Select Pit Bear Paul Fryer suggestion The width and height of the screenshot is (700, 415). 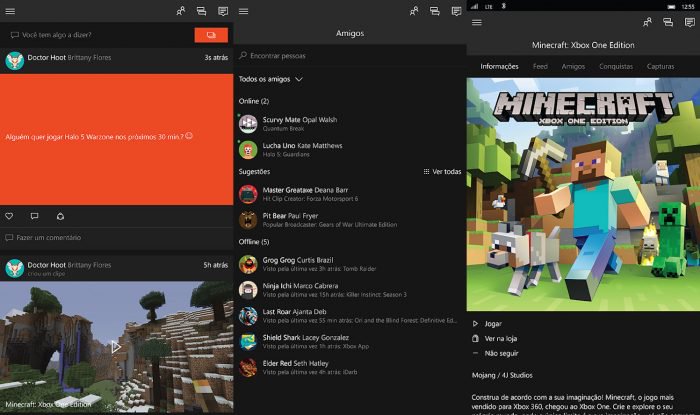coord(350,220)
